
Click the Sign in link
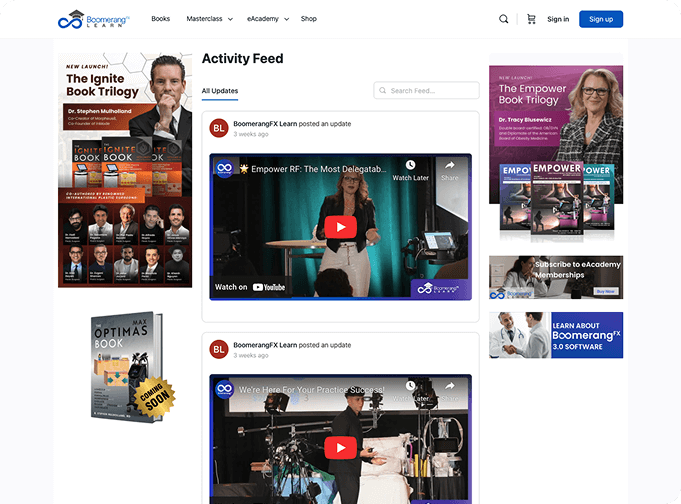558,19
